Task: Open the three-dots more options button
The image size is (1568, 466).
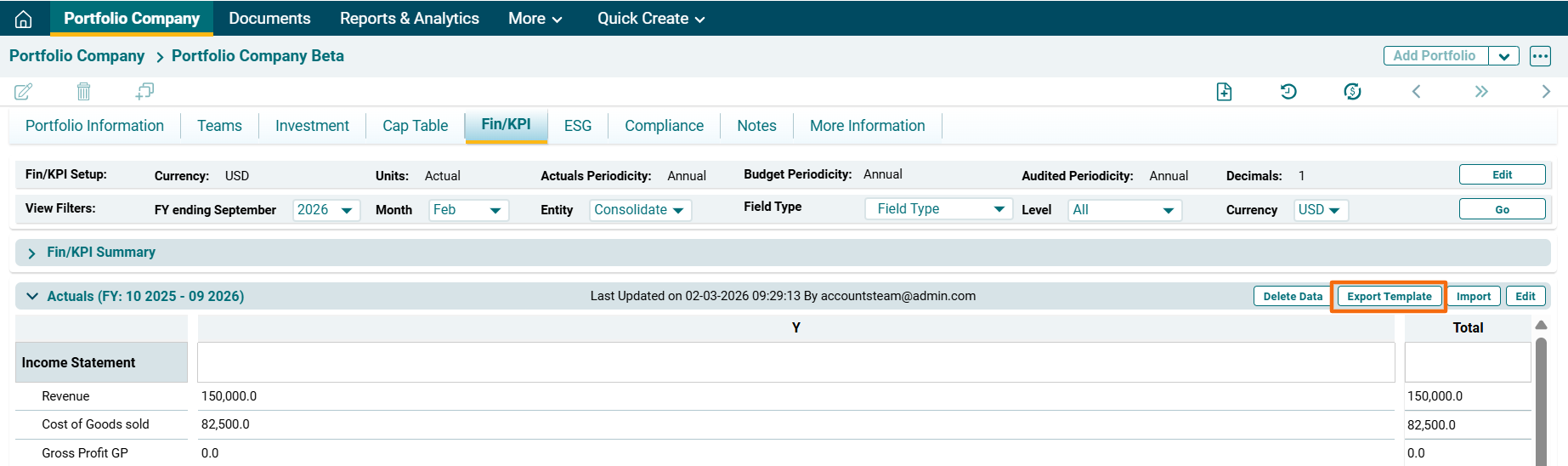Action: [x=1540, y=56]
